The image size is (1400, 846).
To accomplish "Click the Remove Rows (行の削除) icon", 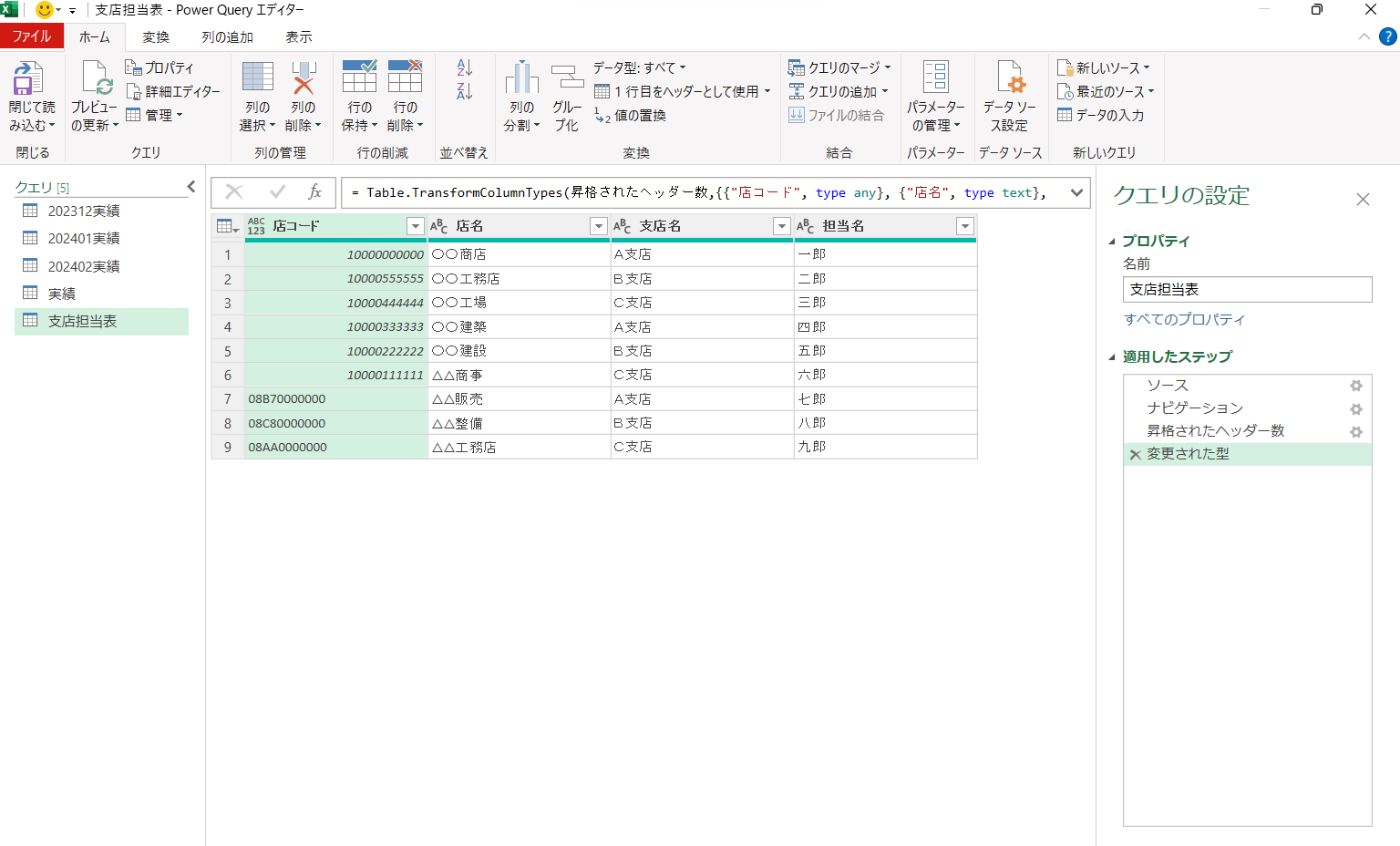I will pos(405,77).
